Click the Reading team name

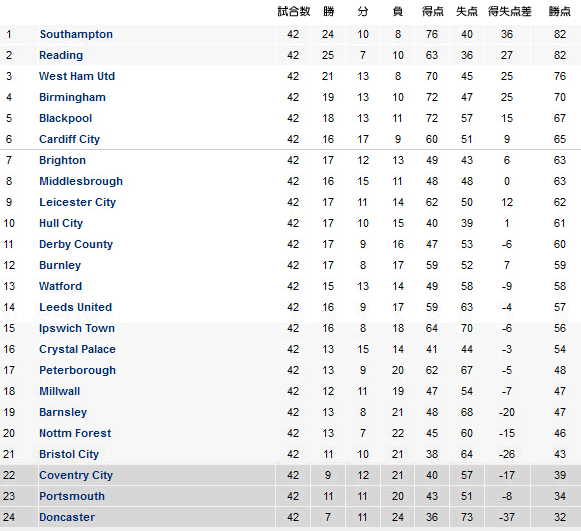[61, 55]
